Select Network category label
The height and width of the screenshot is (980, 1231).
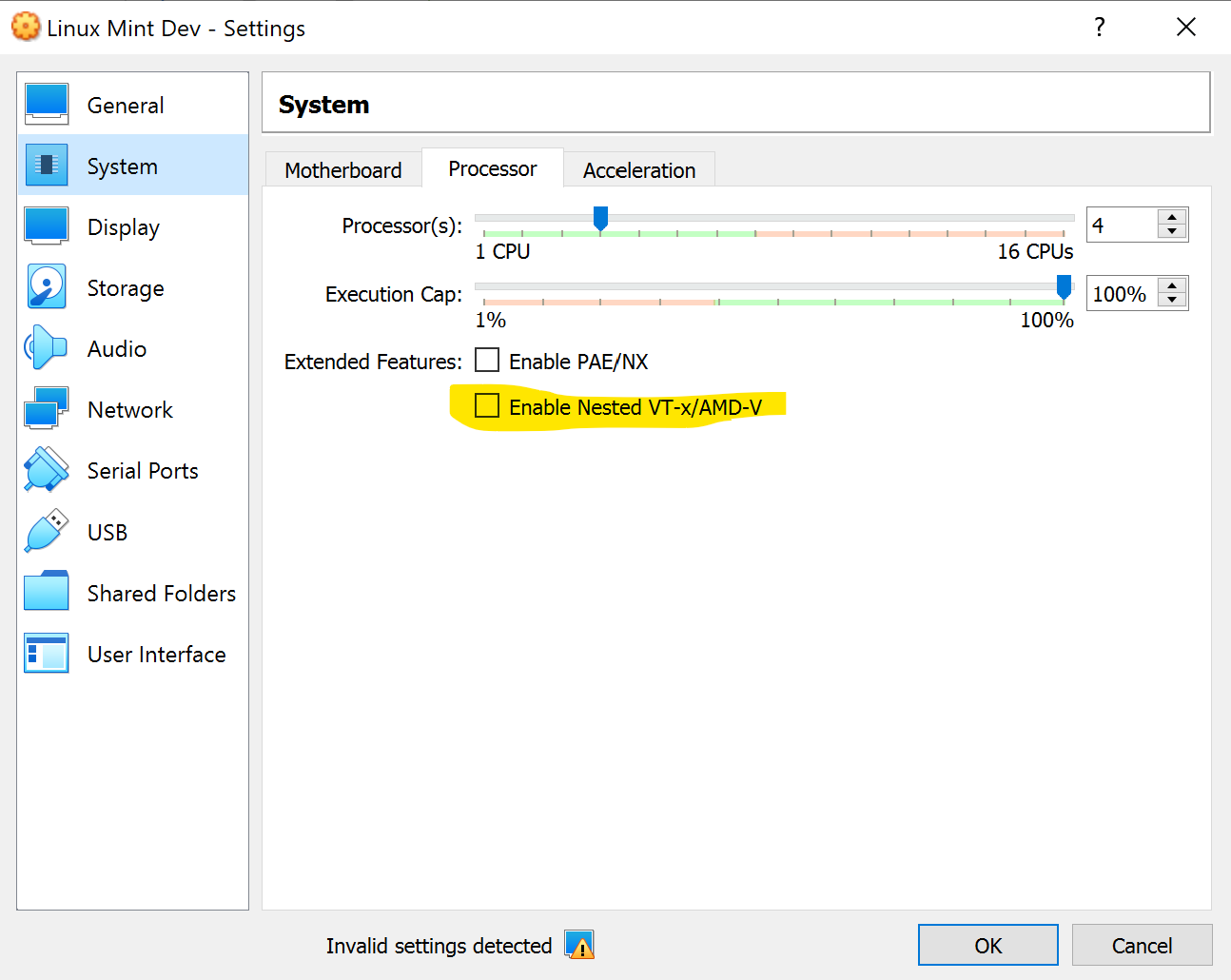(130, 410)
